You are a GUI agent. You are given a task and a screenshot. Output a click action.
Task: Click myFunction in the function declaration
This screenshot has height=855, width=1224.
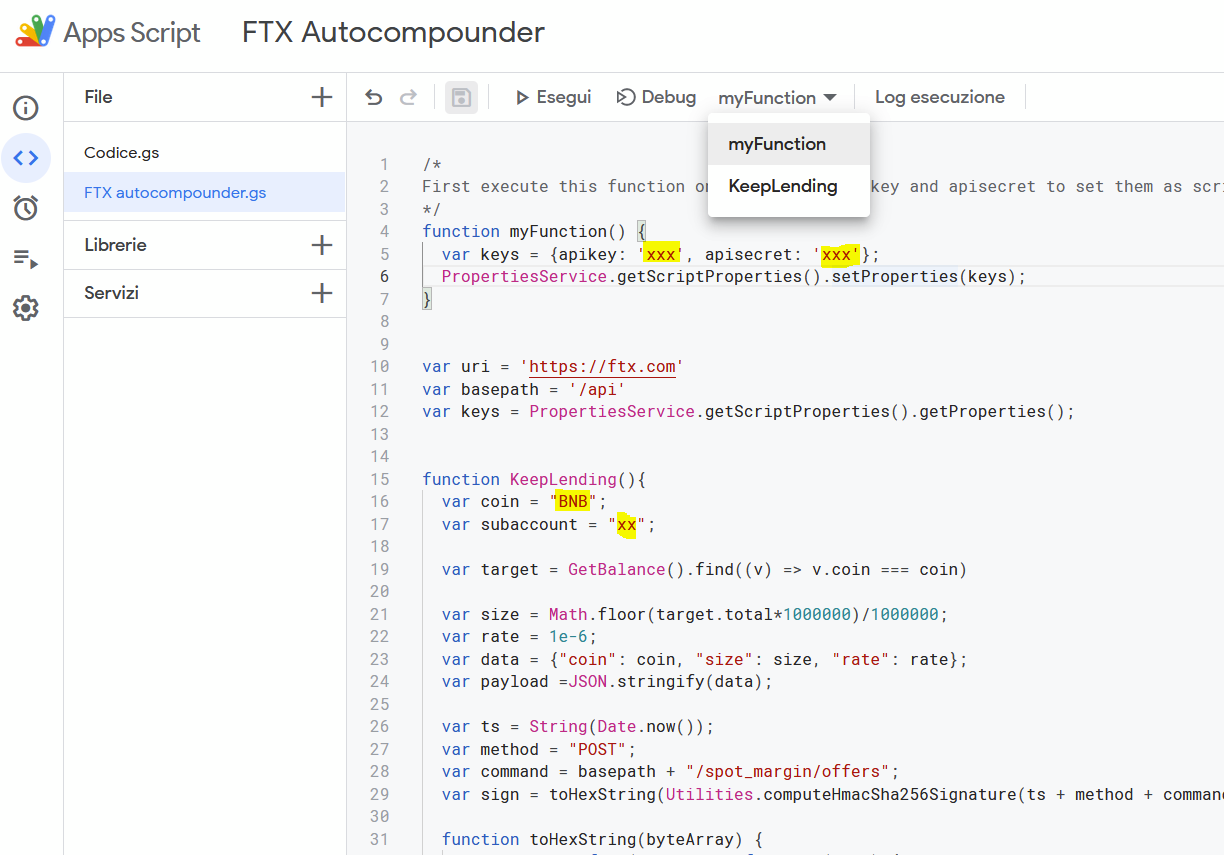click(x=558, y=231)
